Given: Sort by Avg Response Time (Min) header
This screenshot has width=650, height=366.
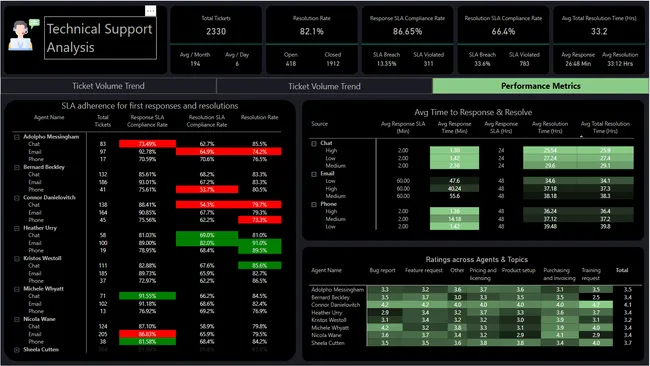Looking at the screenshot, I should (x=454, y=127).
